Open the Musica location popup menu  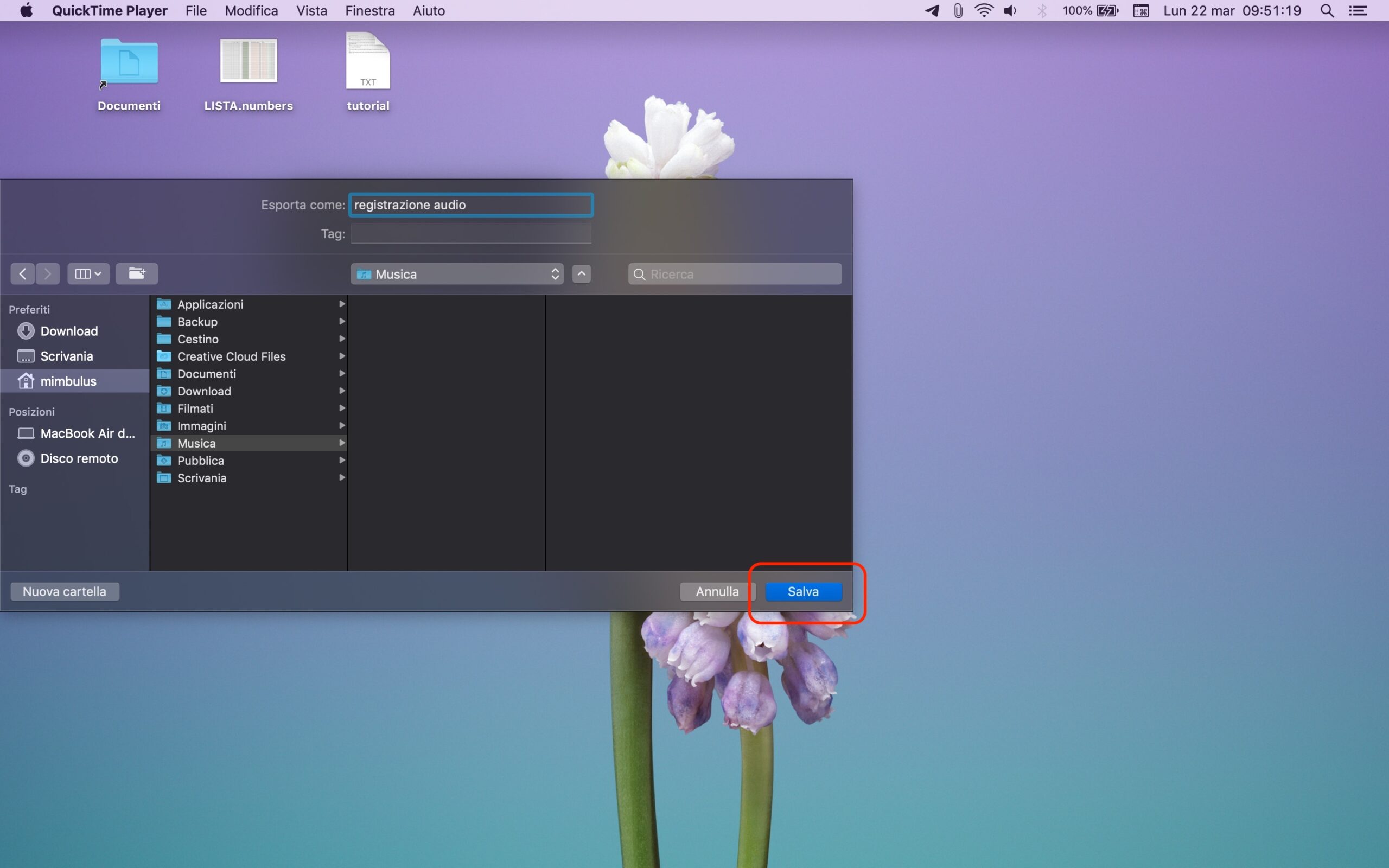tap(457, 274)
